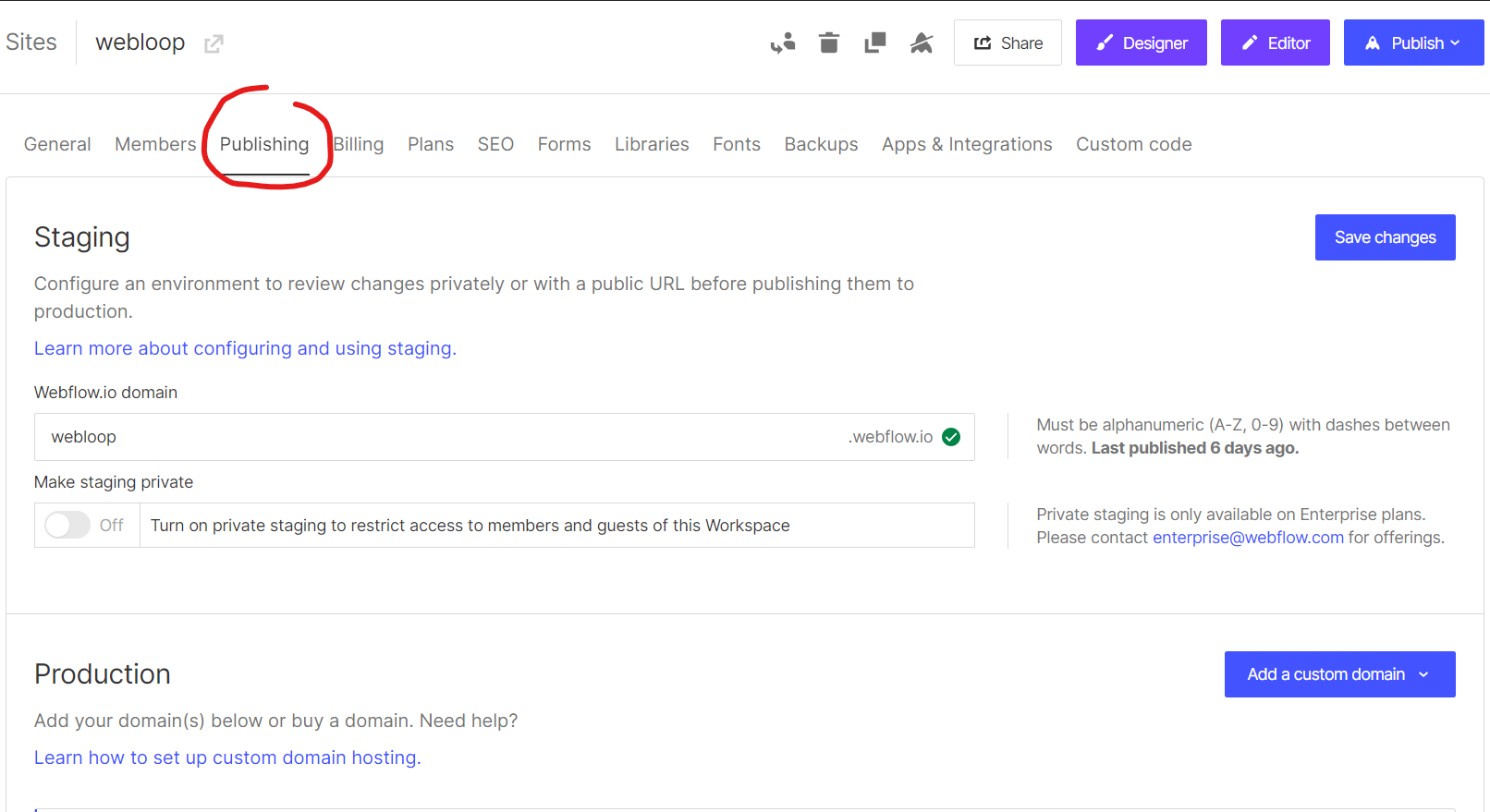Switch to Custom code tab
Image resolution: width=1490 pixels, height=812 pixels.
tap(1133, 144)
